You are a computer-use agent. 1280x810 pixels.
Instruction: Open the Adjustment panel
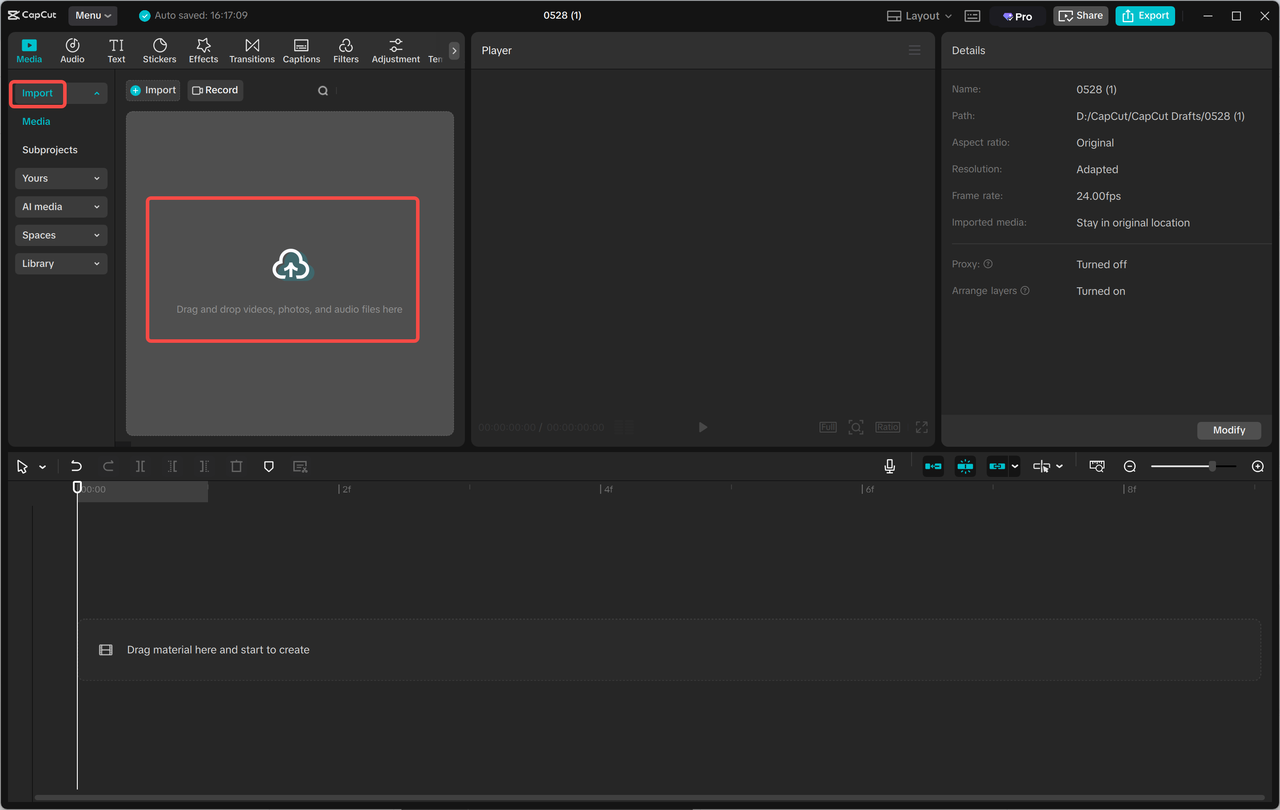395,50
